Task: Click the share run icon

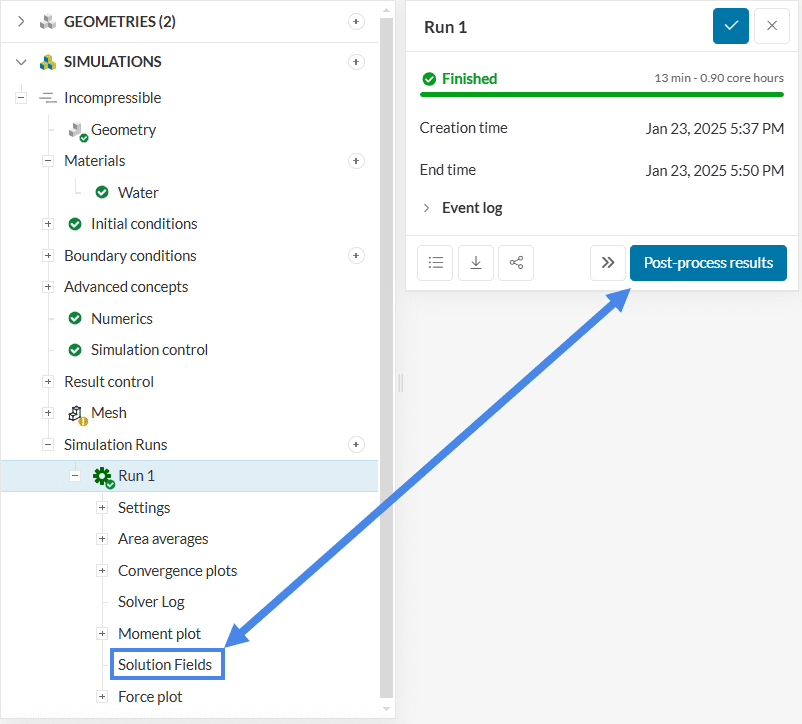Action: 516,263
